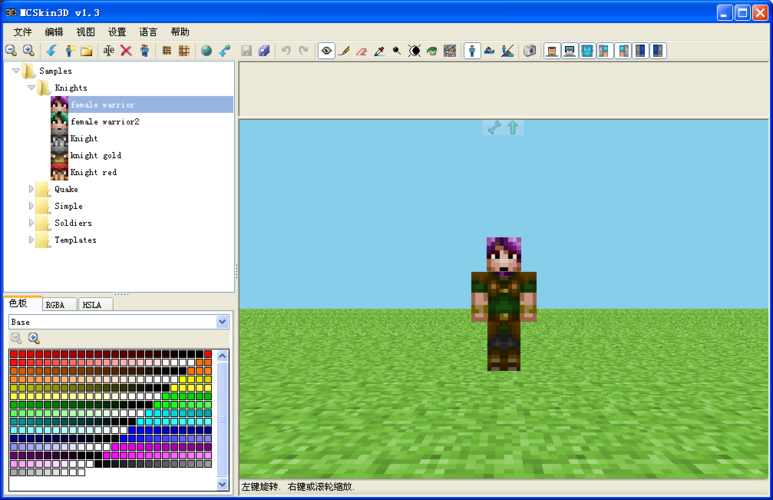Expand the Templates folder
The height and width of the screenshot is (500, 773).
pyautogui.click(x=31, y=240)
